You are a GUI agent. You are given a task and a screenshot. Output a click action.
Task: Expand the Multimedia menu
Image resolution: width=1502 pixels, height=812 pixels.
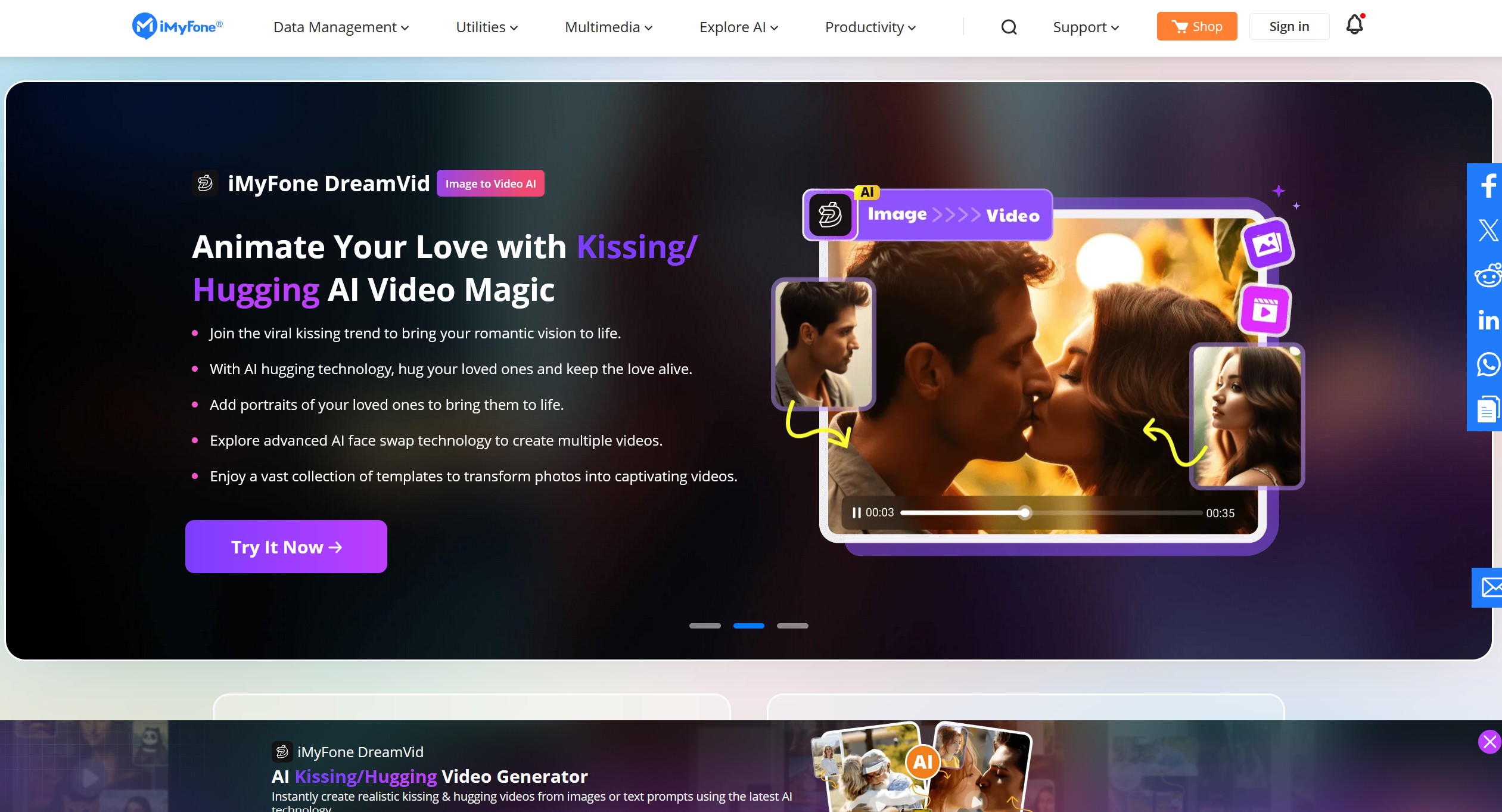(x=608, y=27)
